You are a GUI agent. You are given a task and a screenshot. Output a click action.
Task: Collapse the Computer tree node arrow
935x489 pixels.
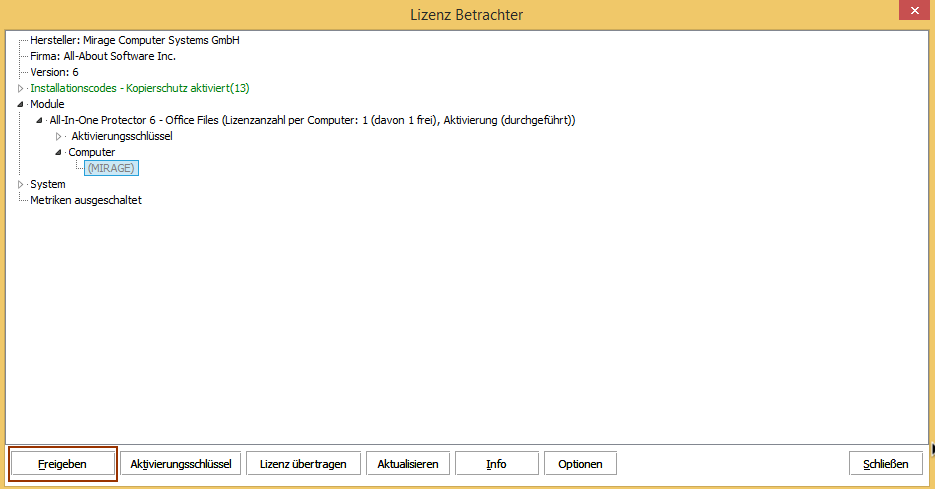pos(58,153)
